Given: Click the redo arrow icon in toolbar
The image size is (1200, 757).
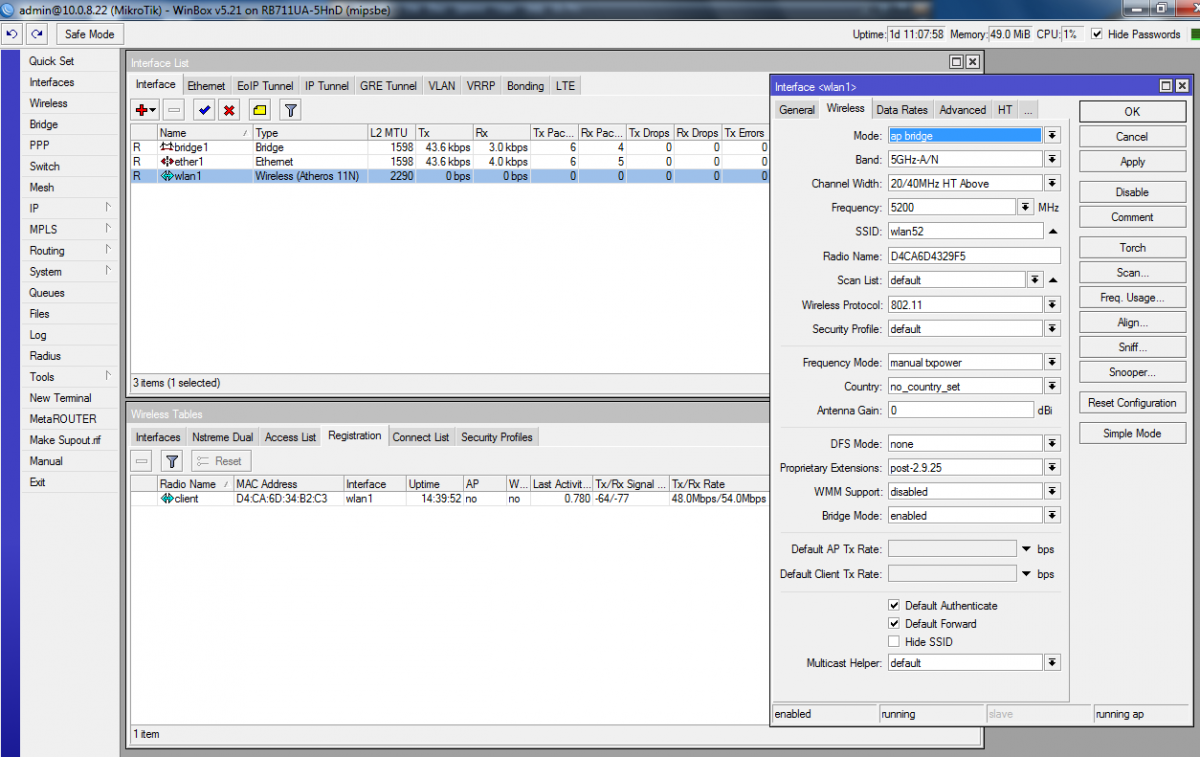Looking at the screenshot, I should tap(37, 34).
